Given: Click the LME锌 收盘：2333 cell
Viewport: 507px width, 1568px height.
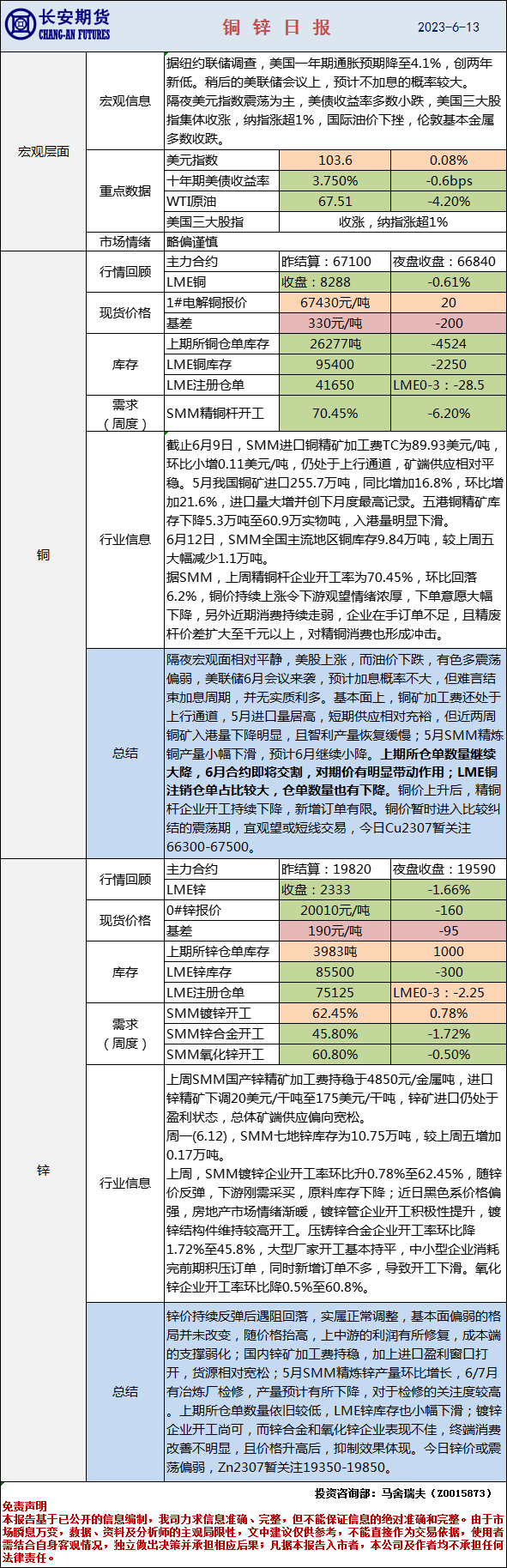Looking at the screenshot, I should pyautogui.click(x=335, y=890).
